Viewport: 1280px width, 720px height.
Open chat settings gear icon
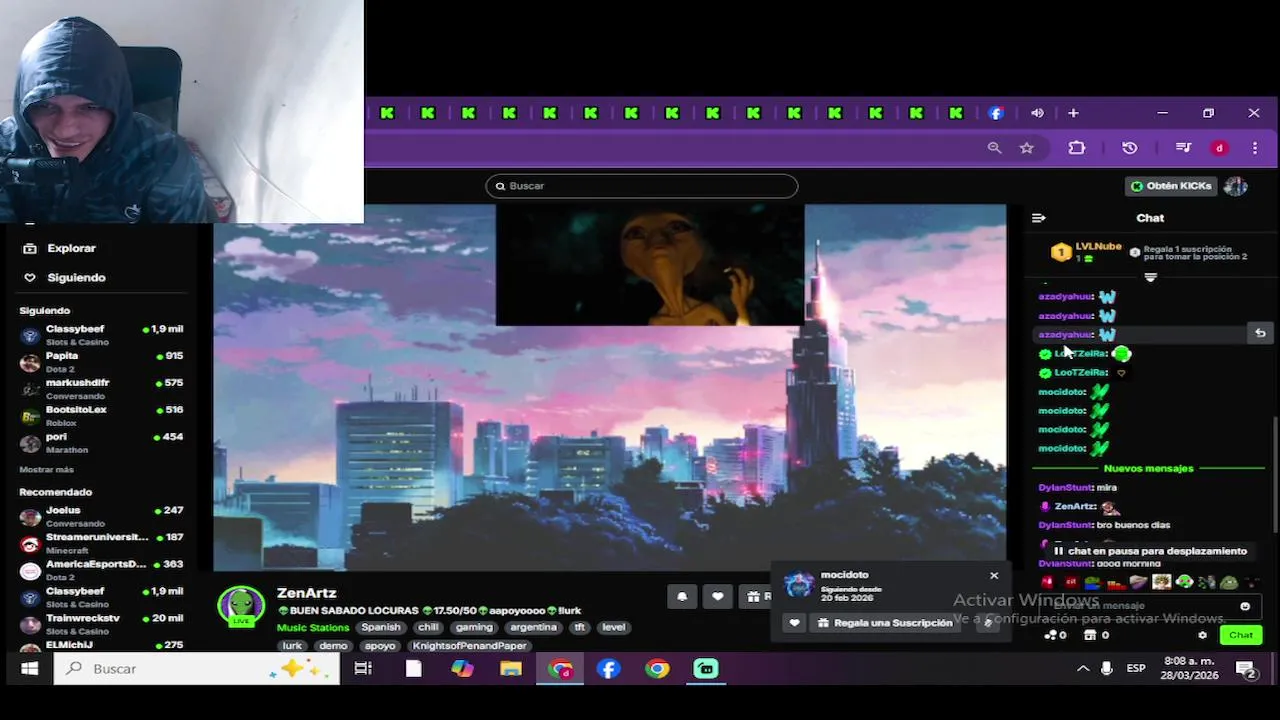click(x=1202, y=635)
